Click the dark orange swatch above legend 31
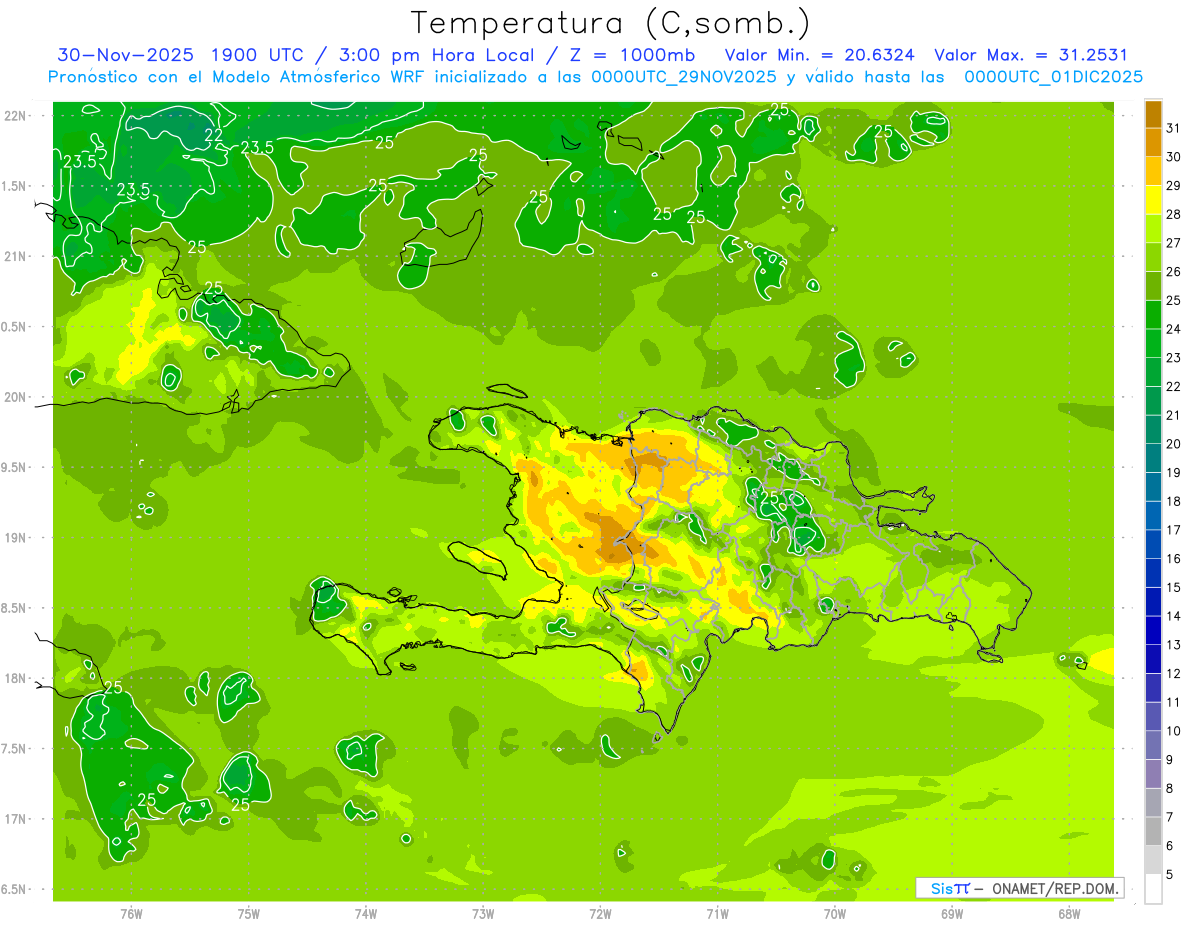The height and width of the screenshot is (927, 1200). tap(1153, 114)
